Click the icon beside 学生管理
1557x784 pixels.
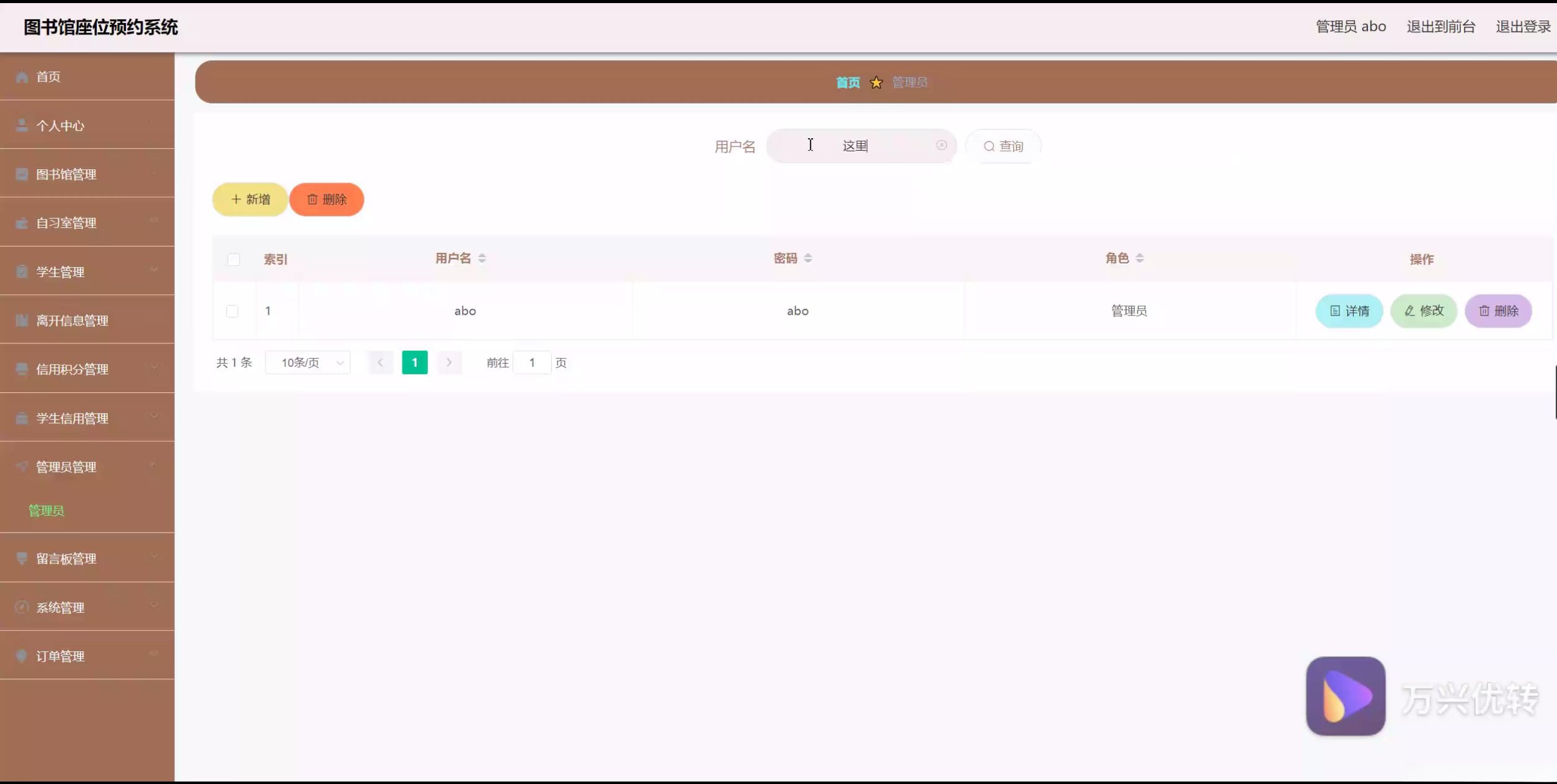(22, 271)
